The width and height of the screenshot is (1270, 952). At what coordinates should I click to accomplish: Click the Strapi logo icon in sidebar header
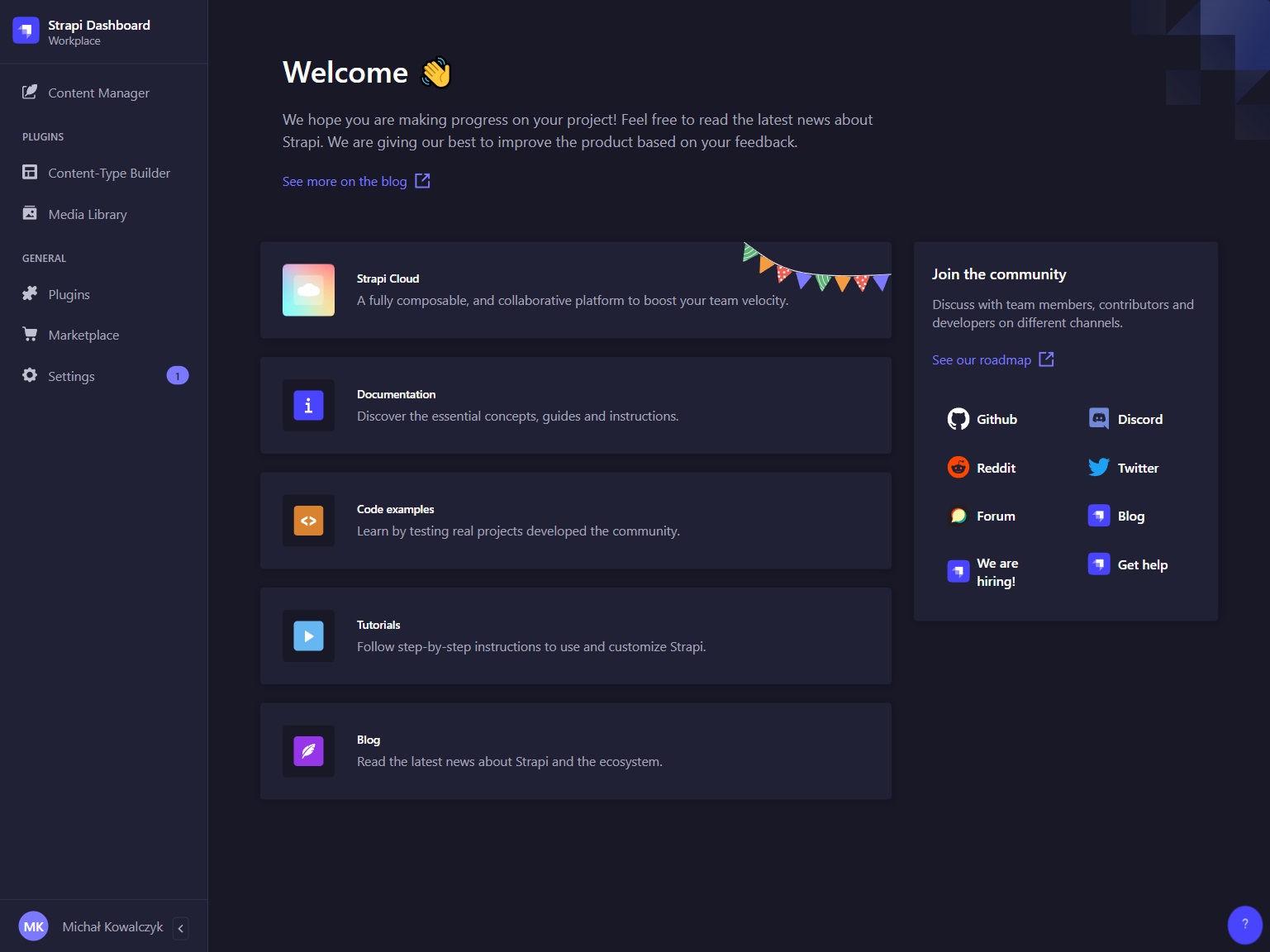click(26, 31)
